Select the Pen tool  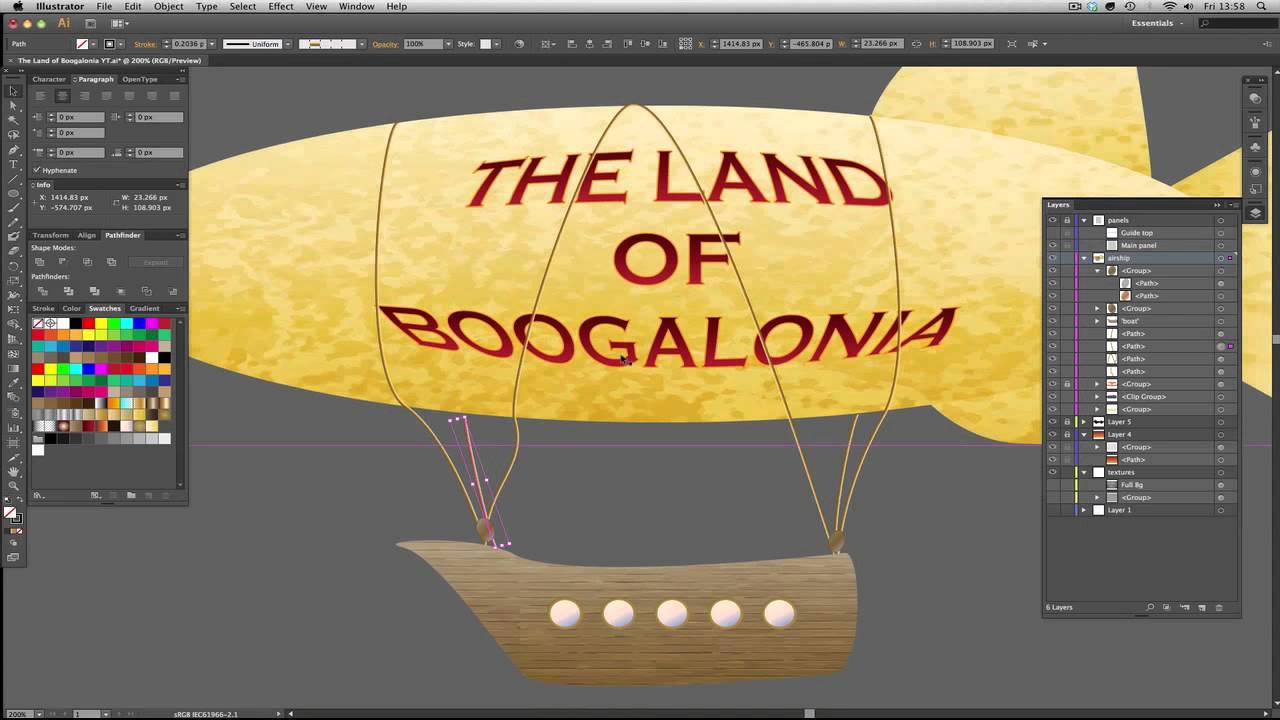[13, 149]
